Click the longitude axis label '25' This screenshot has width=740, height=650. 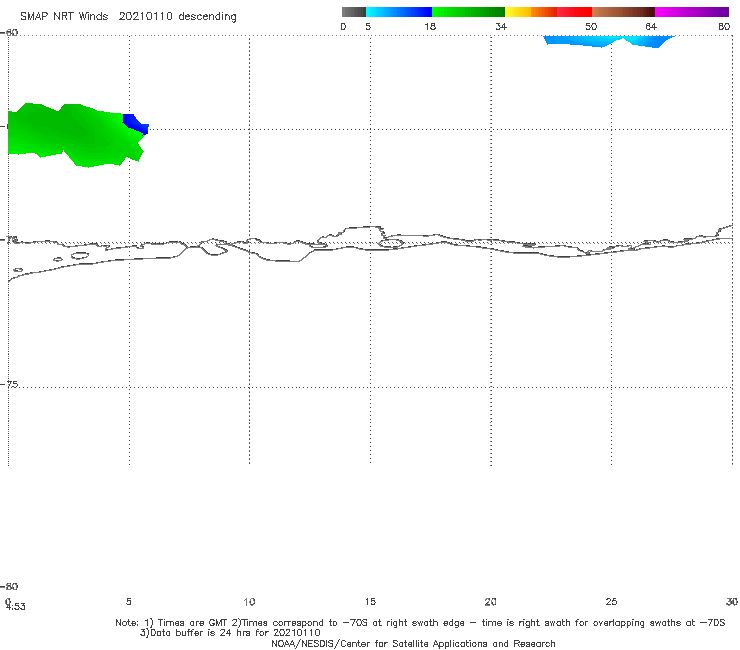611,601
